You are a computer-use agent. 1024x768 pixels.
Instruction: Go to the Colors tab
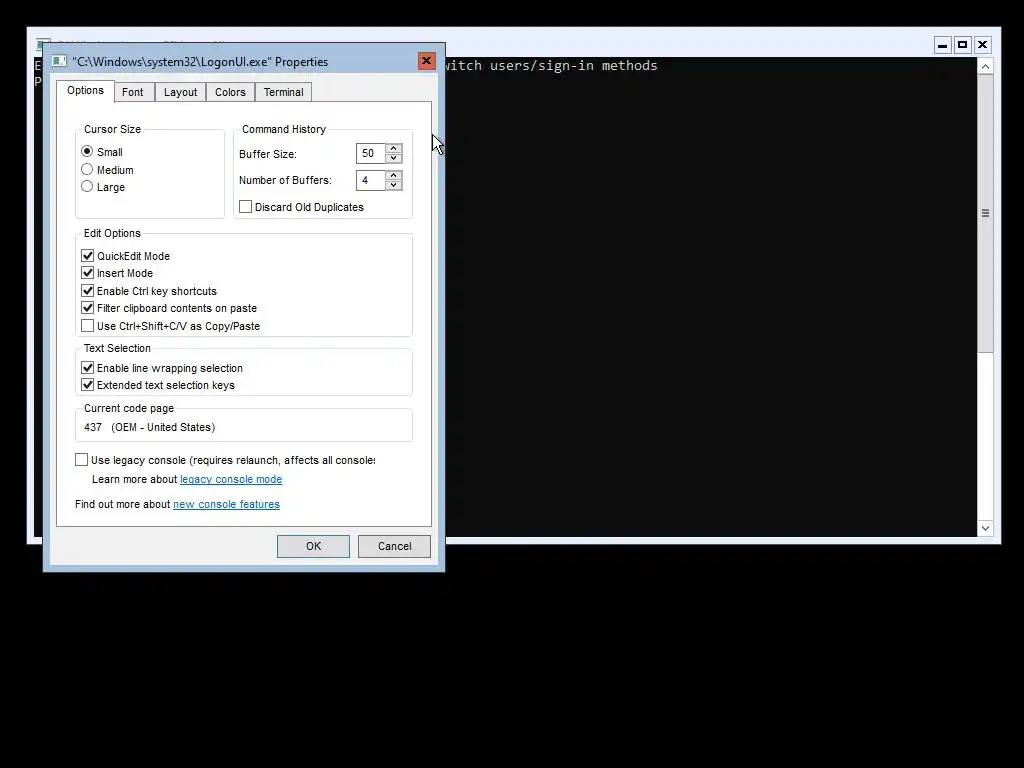pos(231,92)
